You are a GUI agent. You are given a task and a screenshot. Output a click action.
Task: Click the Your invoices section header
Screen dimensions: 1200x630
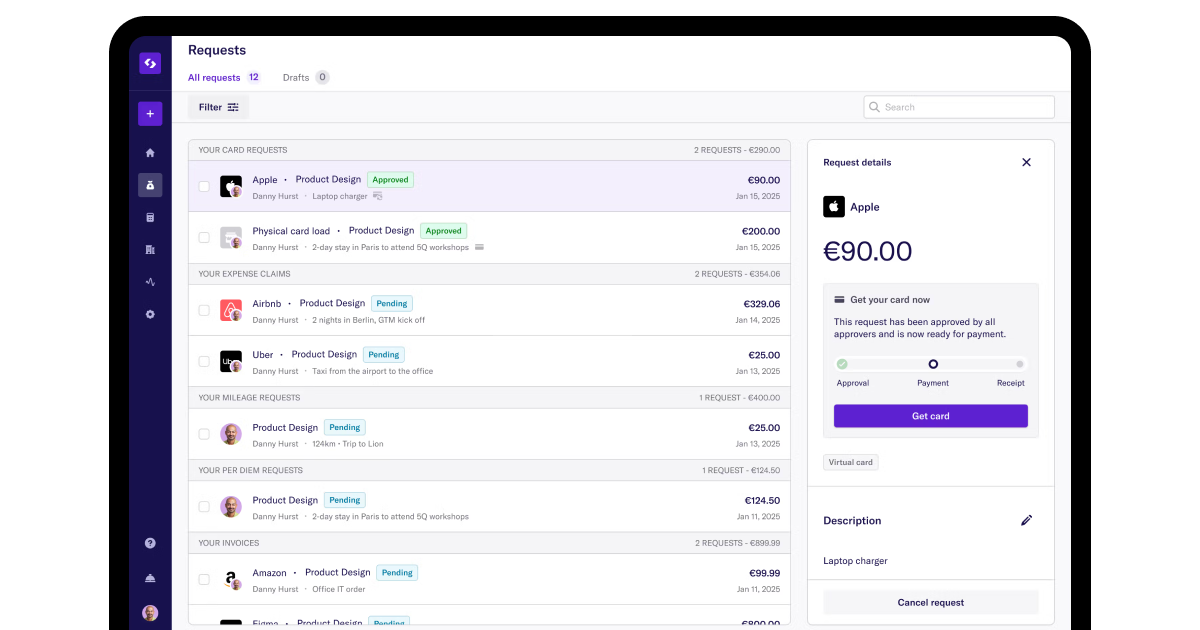point(489,543)
